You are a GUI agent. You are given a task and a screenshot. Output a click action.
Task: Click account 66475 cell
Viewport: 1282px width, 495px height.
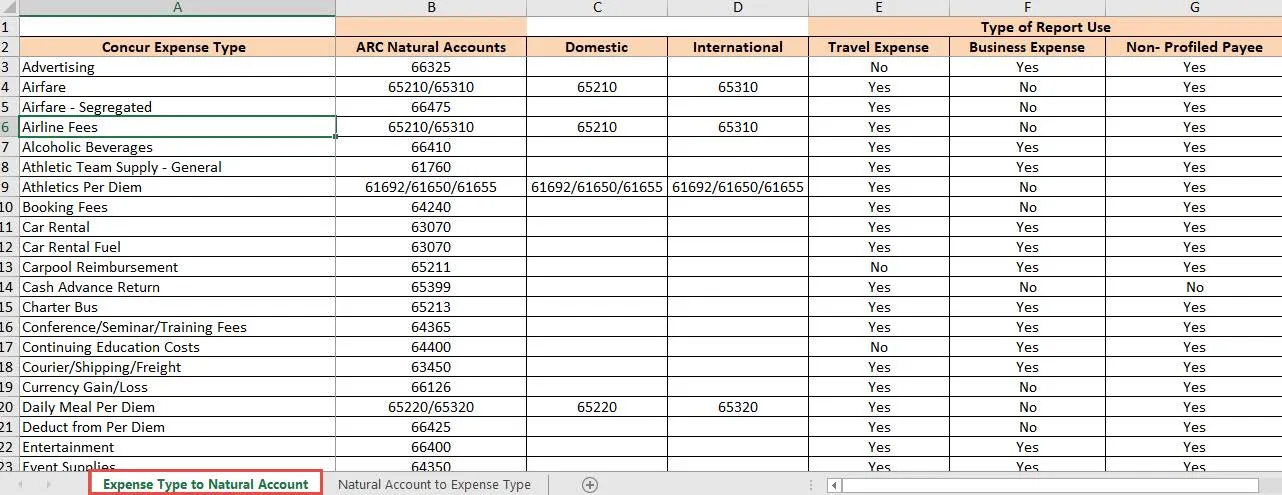[x=431, y=107]
